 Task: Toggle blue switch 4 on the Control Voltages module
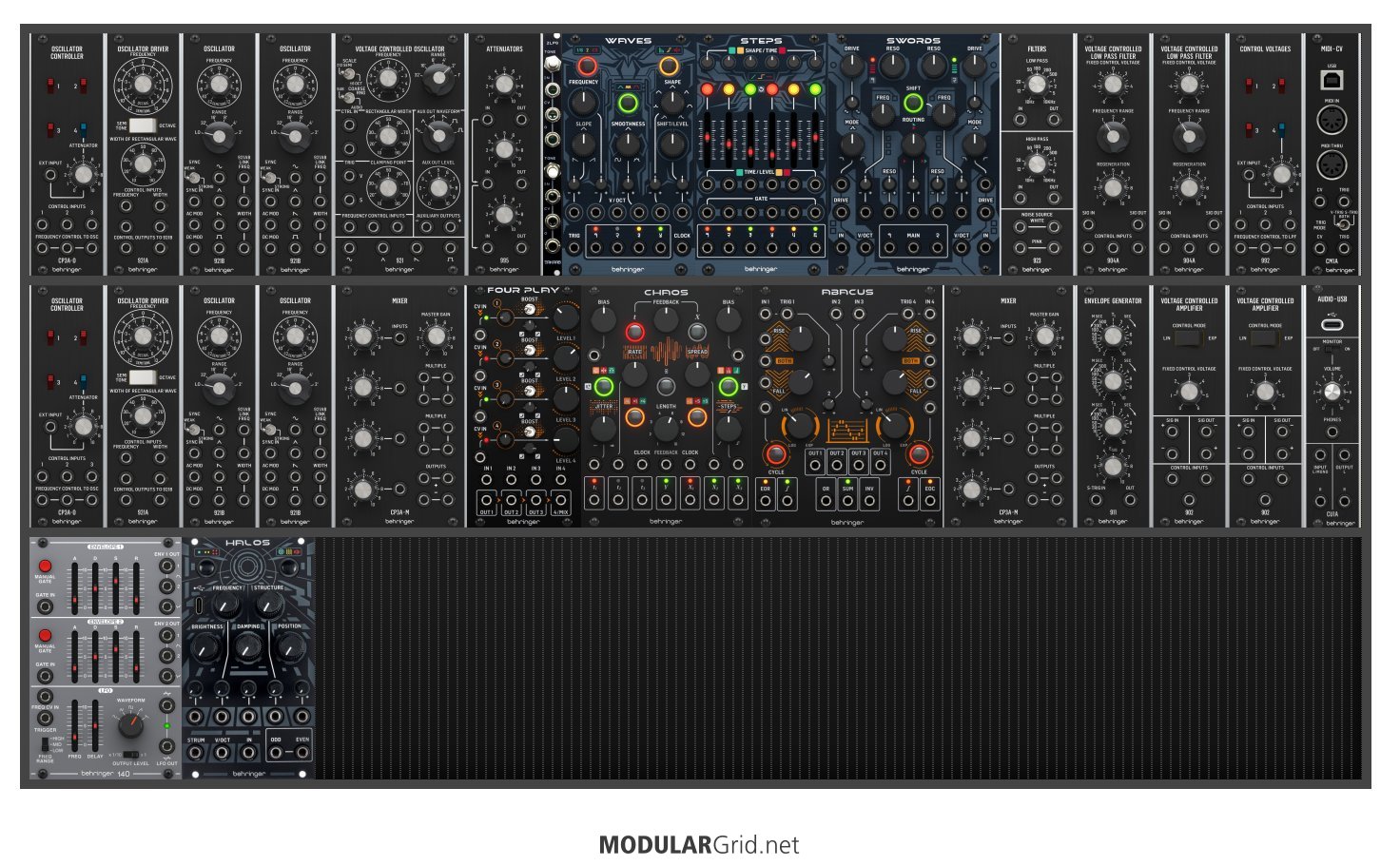[x=1282, y=130]
